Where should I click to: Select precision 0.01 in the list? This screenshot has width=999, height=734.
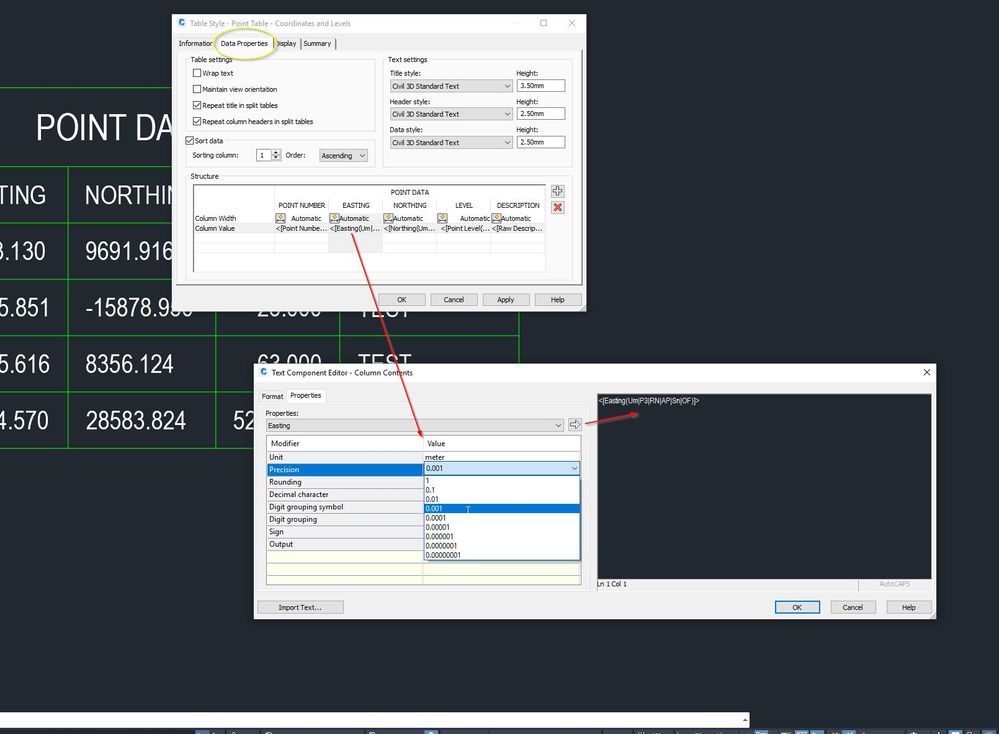[502, 500]
